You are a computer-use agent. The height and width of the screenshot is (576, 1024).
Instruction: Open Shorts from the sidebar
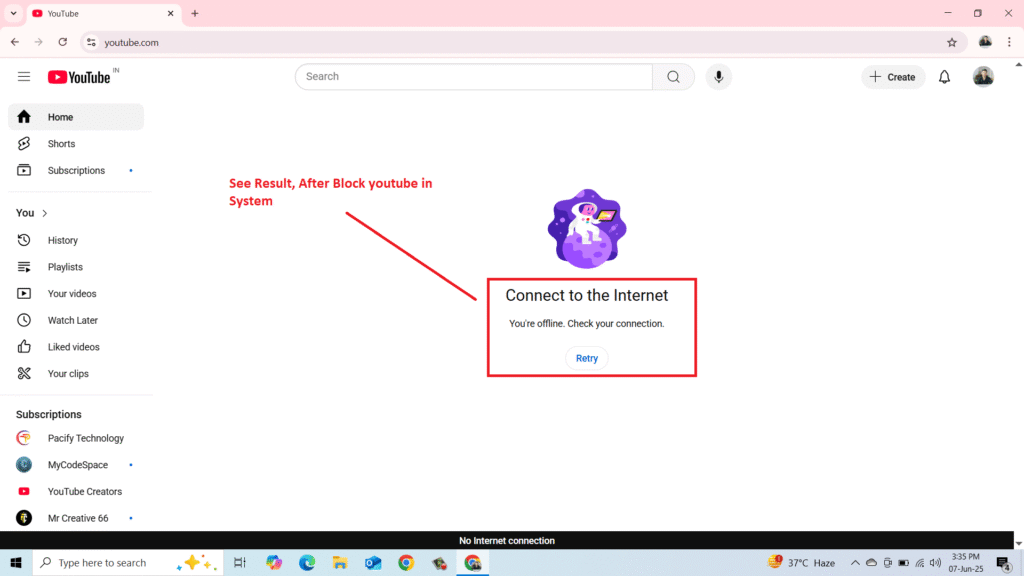(x=76, y=144)
